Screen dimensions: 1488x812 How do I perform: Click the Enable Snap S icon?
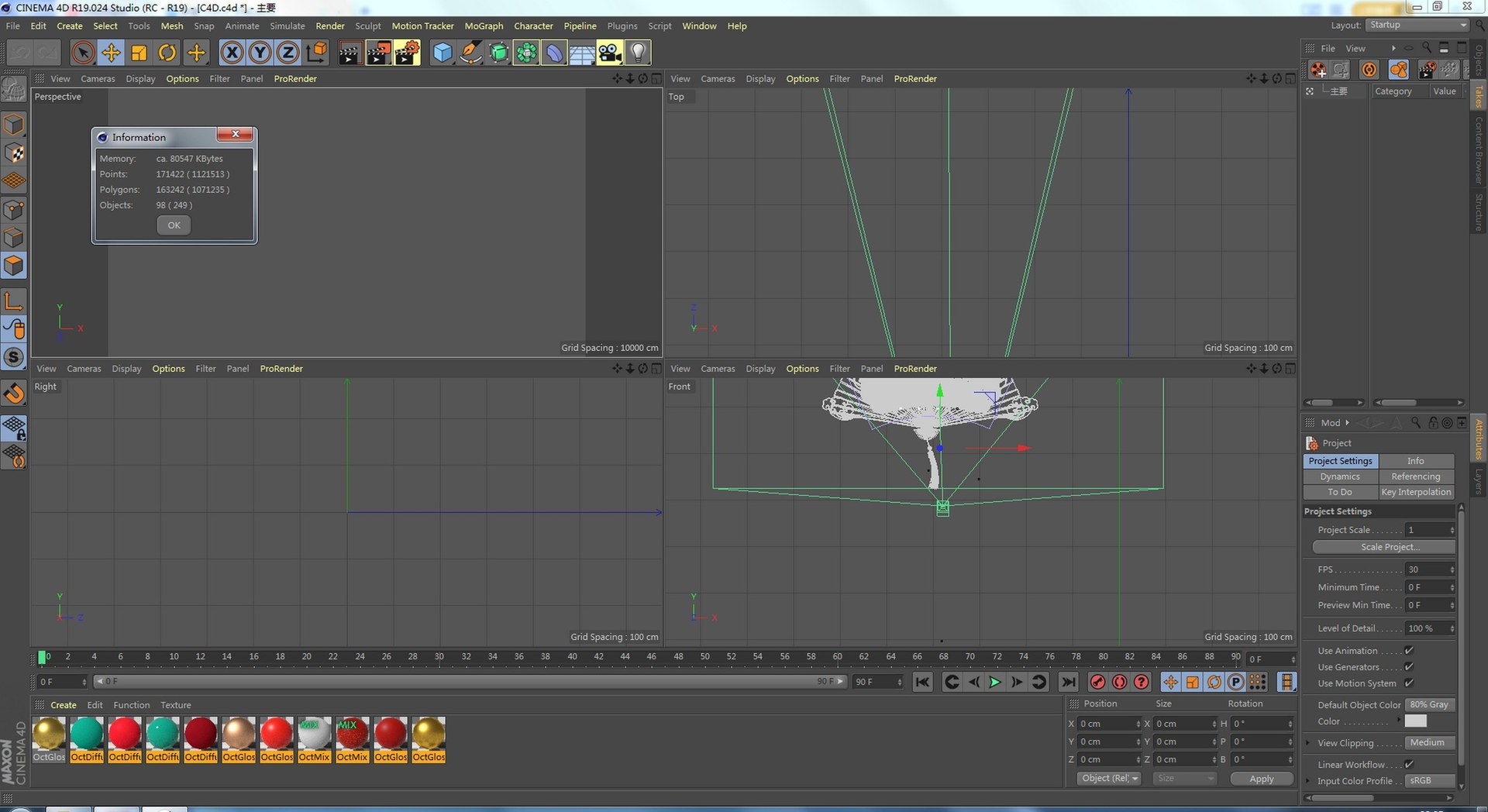point(14,357)
